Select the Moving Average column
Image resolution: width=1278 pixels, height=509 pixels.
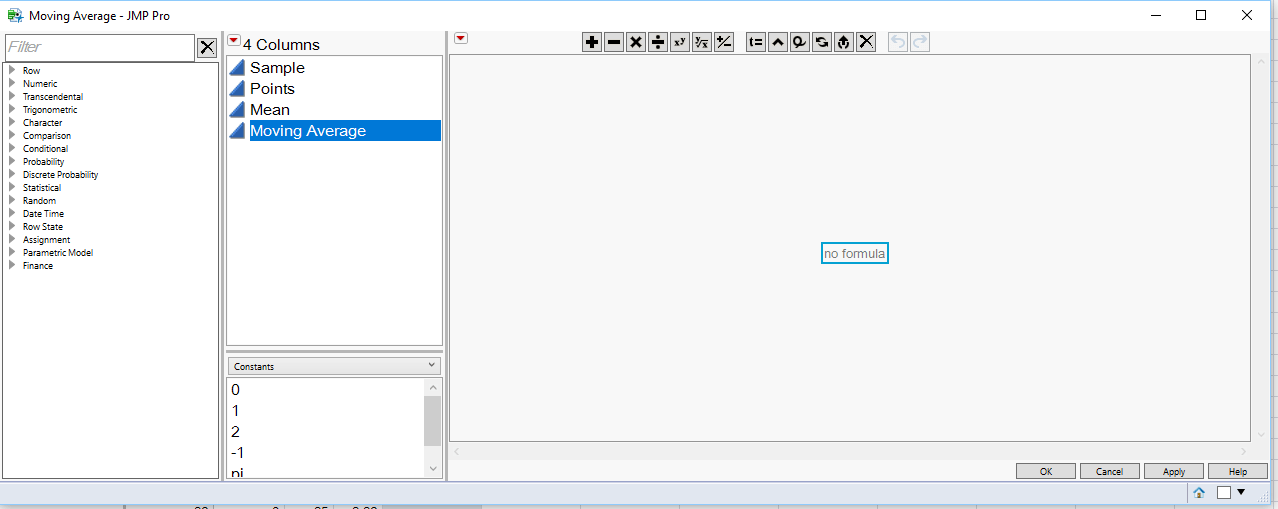[334, 130]
